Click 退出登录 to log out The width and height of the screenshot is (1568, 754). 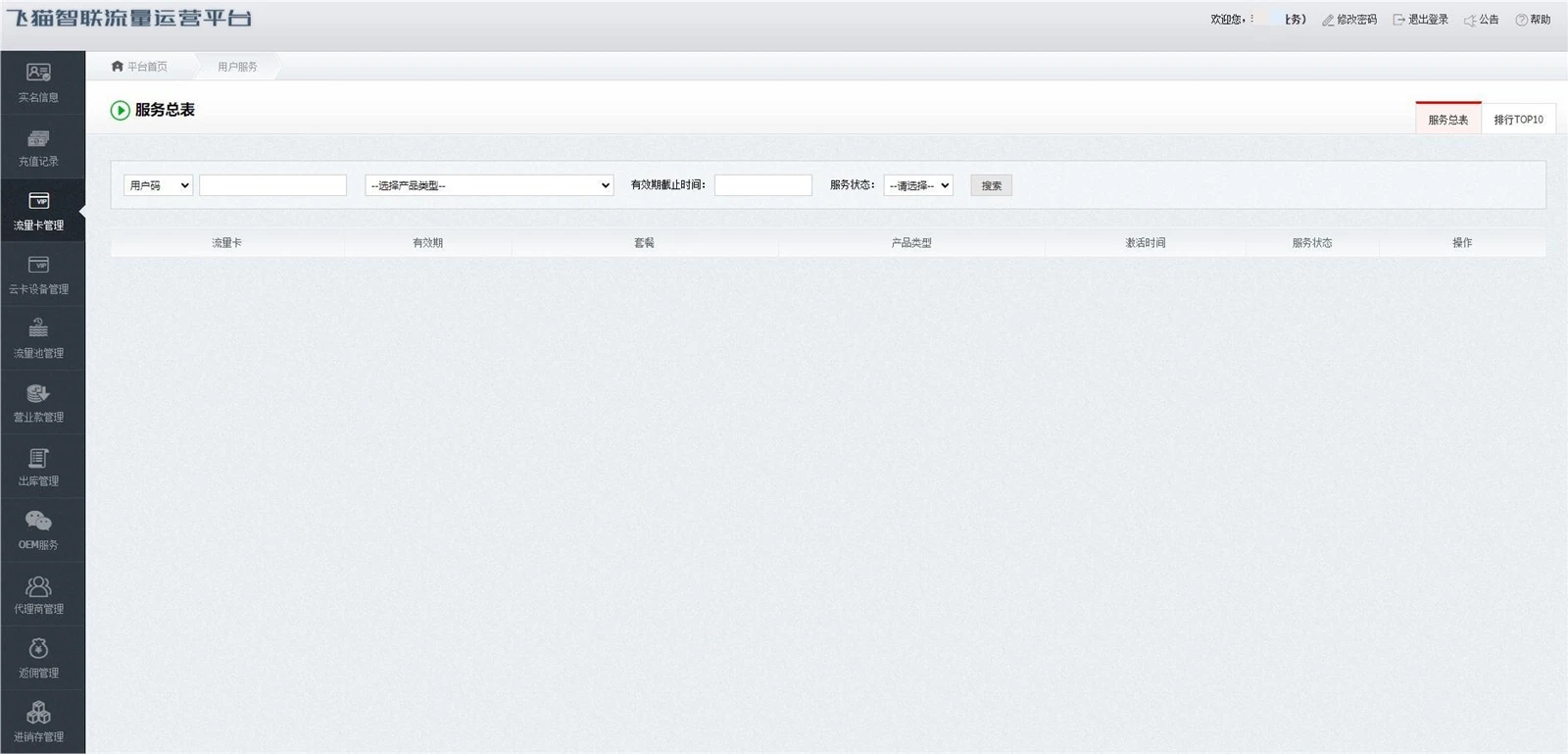[1421, 20]
